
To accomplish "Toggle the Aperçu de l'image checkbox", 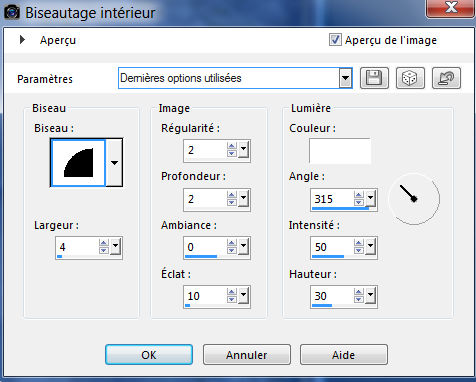I will (335, 40).
